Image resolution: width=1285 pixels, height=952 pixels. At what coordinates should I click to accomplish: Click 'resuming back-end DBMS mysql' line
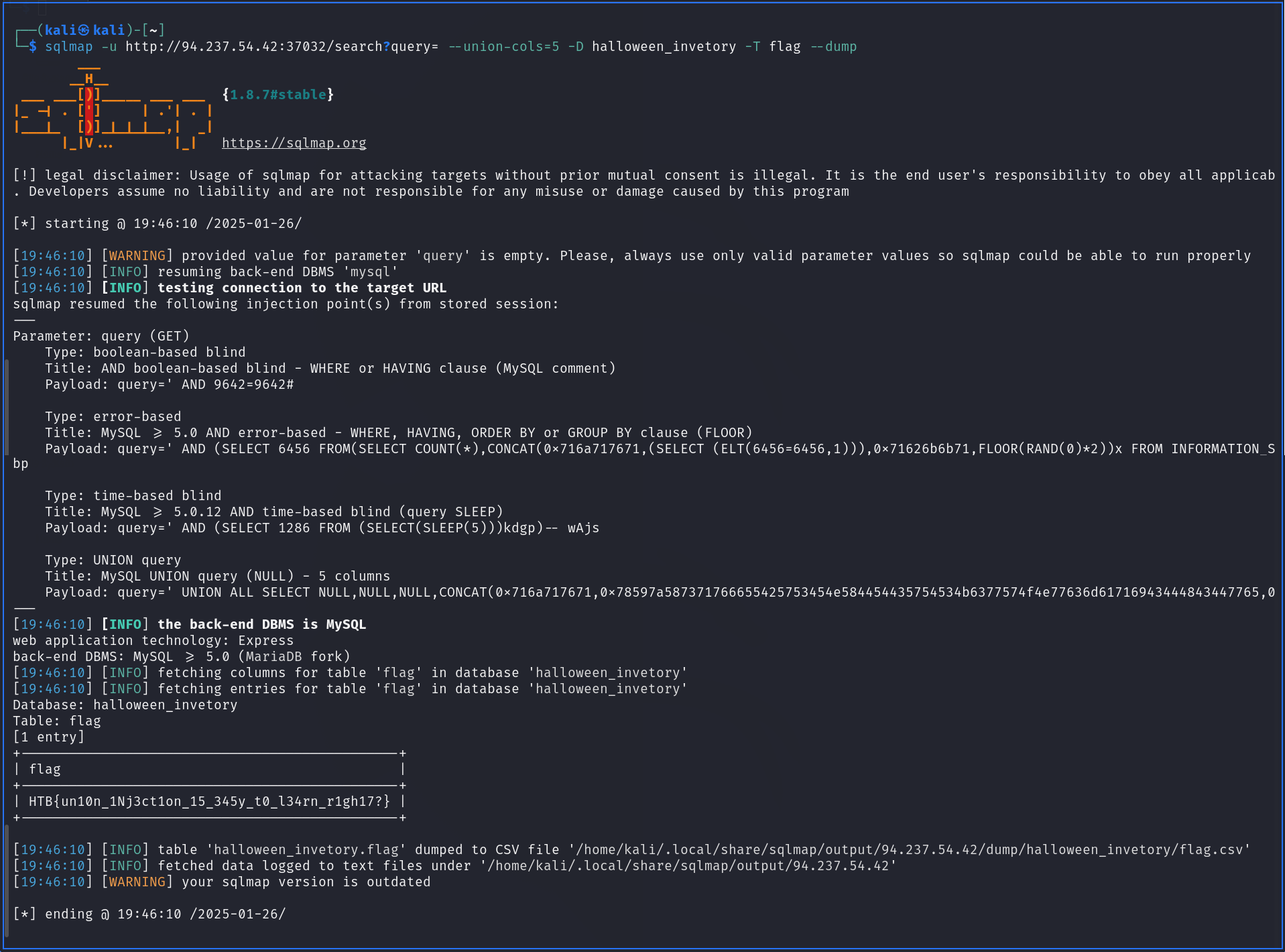(x=206, y=272)
